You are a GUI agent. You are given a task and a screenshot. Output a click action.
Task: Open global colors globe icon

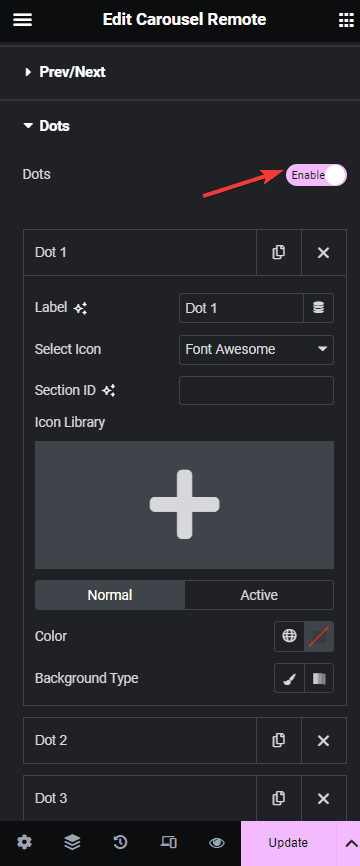click(x=289, y=636)
